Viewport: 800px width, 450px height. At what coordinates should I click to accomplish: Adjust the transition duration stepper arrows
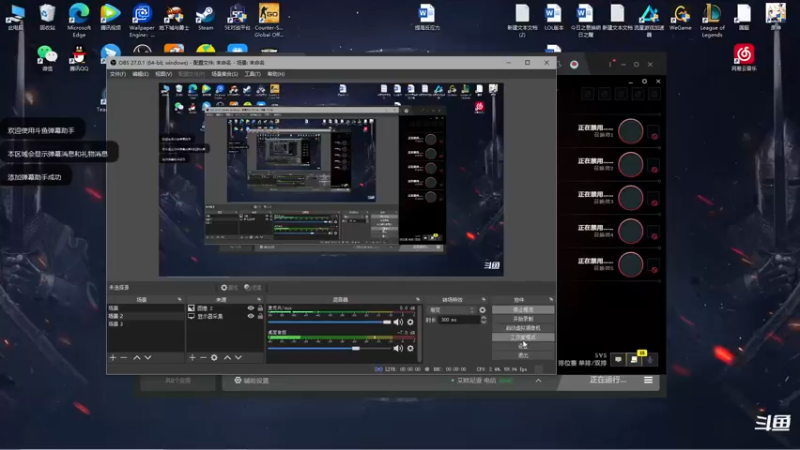[x=484, y=320]
